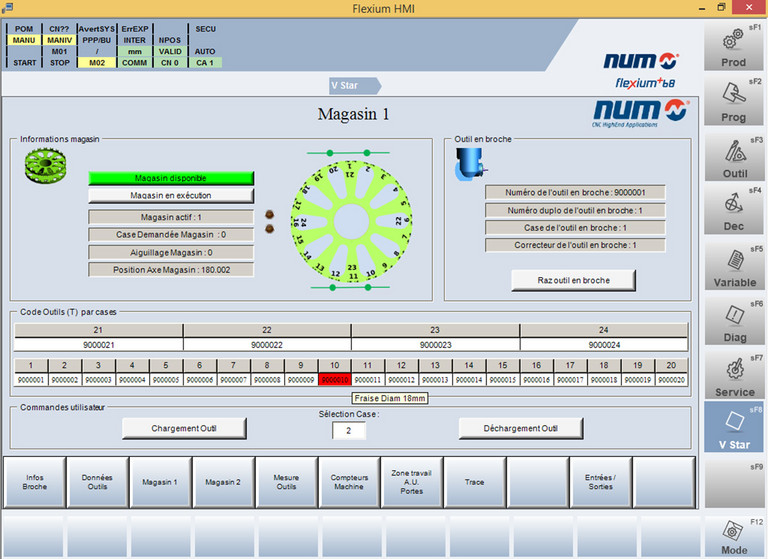Select the red highlighted tool 9000010 cell
Screen dimensions: 768x559
click(x=334, y=380)
